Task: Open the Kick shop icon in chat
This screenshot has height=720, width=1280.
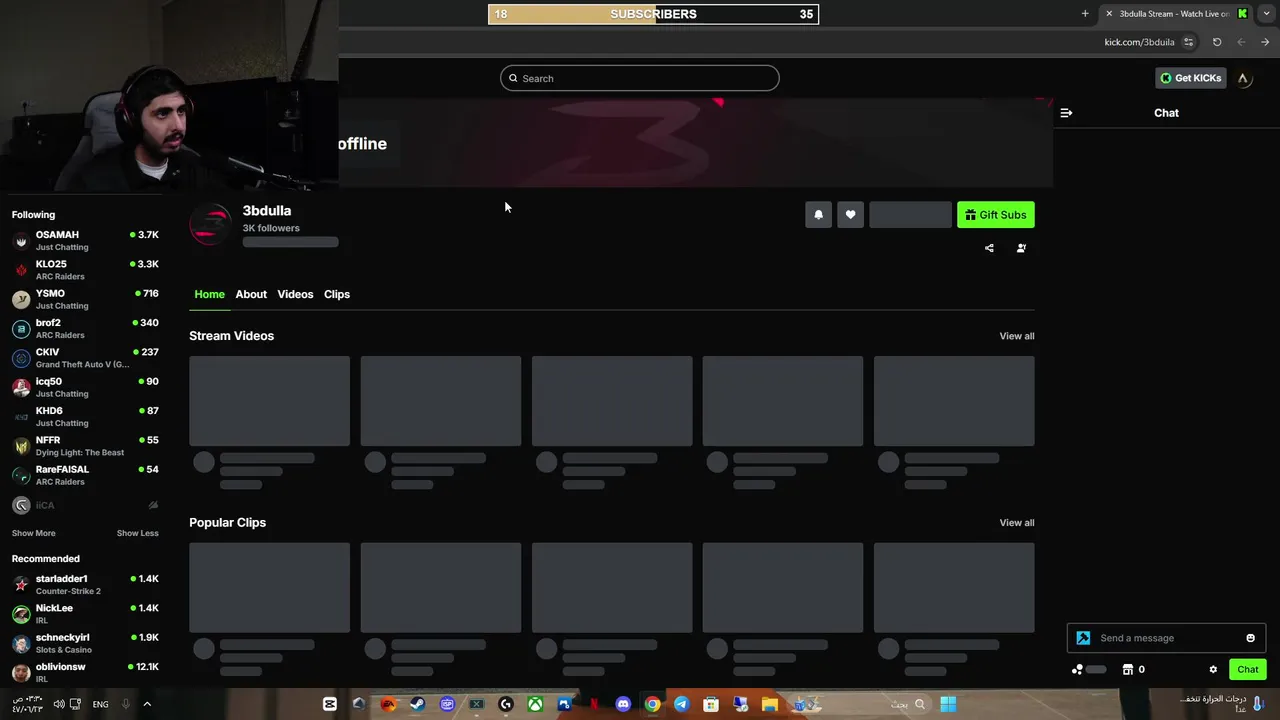Action: [x=1128, y=670]
